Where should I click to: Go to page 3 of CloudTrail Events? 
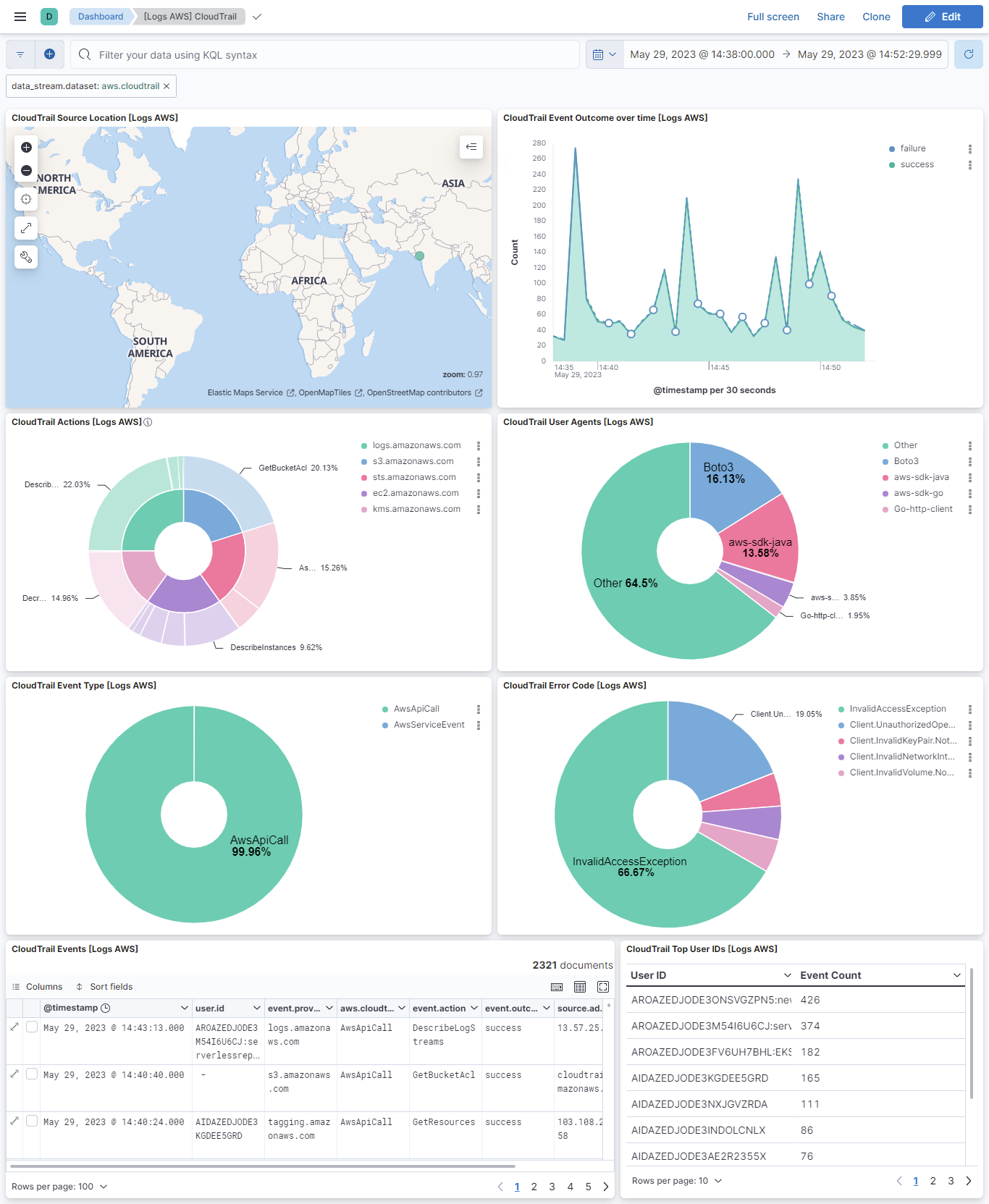click(x=552, y=1187)
